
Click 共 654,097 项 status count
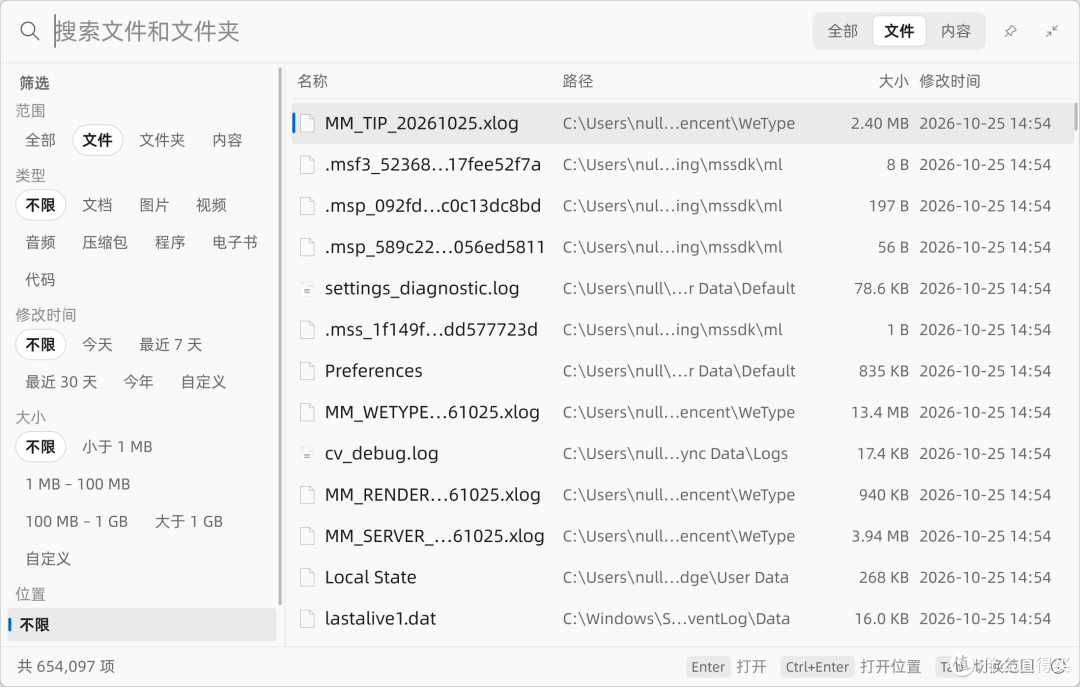[66, 667]
